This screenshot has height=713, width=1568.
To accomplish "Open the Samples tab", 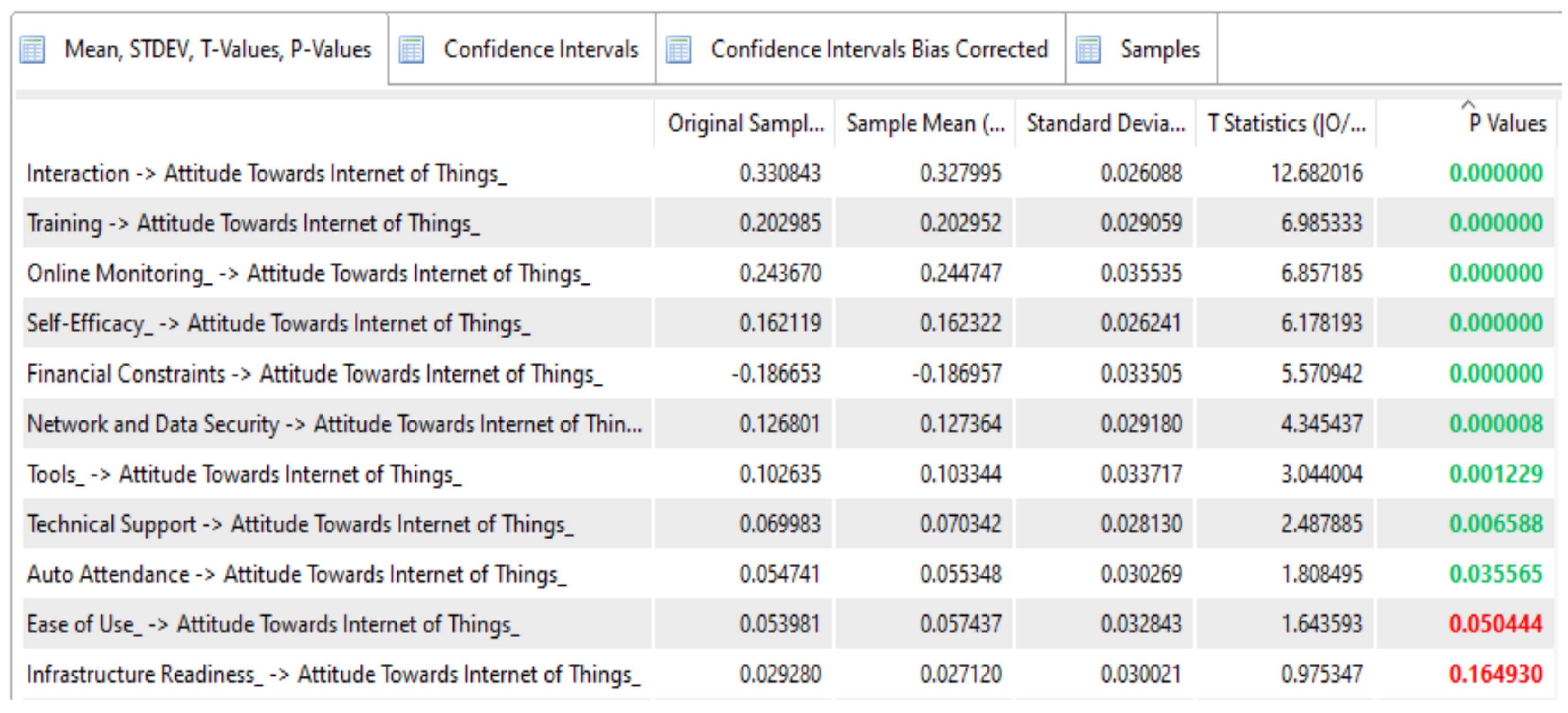I will [x=1160, y=50].
